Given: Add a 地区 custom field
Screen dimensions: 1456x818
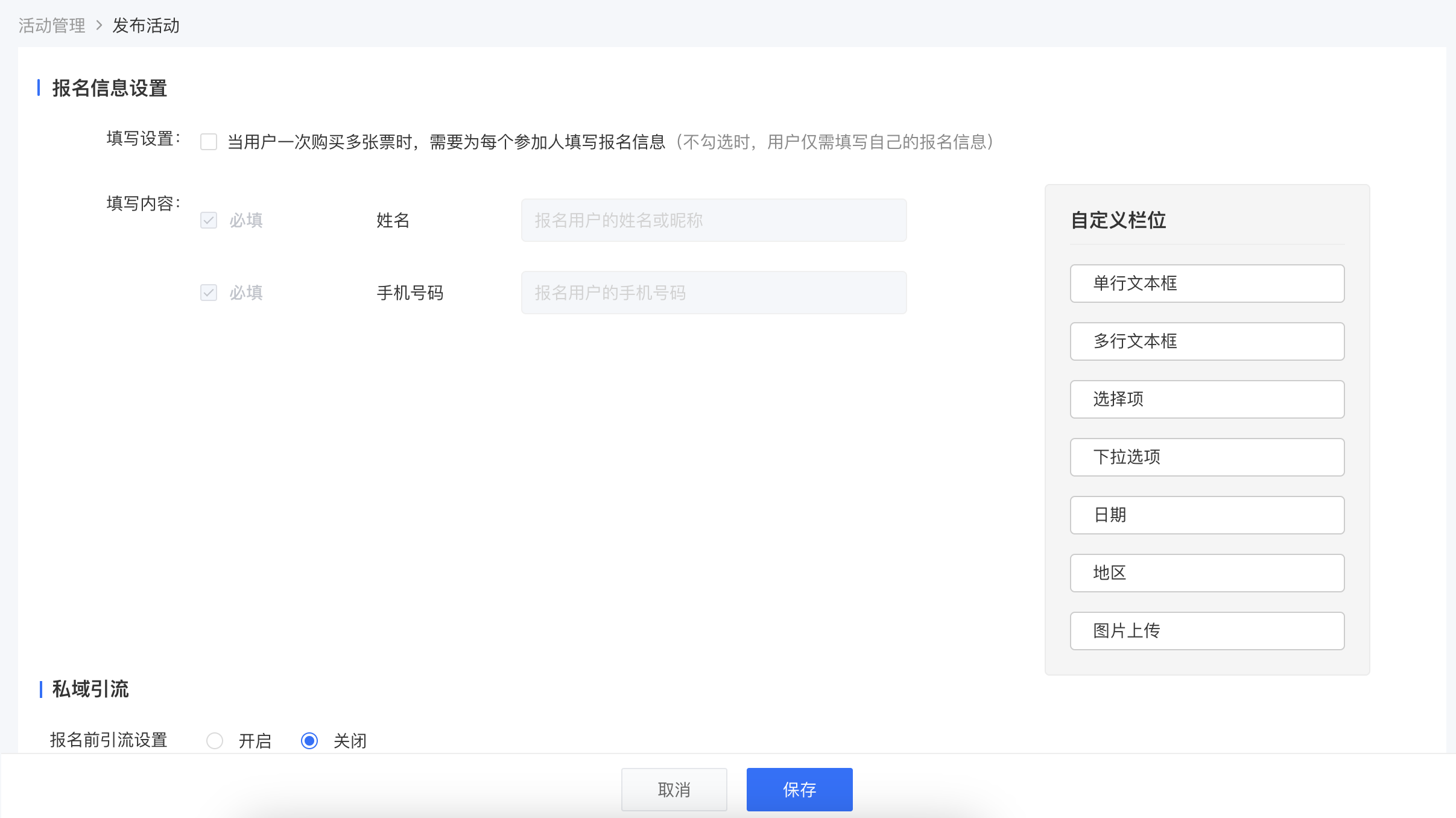Looking at the screenshot, I should tap(1208, 573).
